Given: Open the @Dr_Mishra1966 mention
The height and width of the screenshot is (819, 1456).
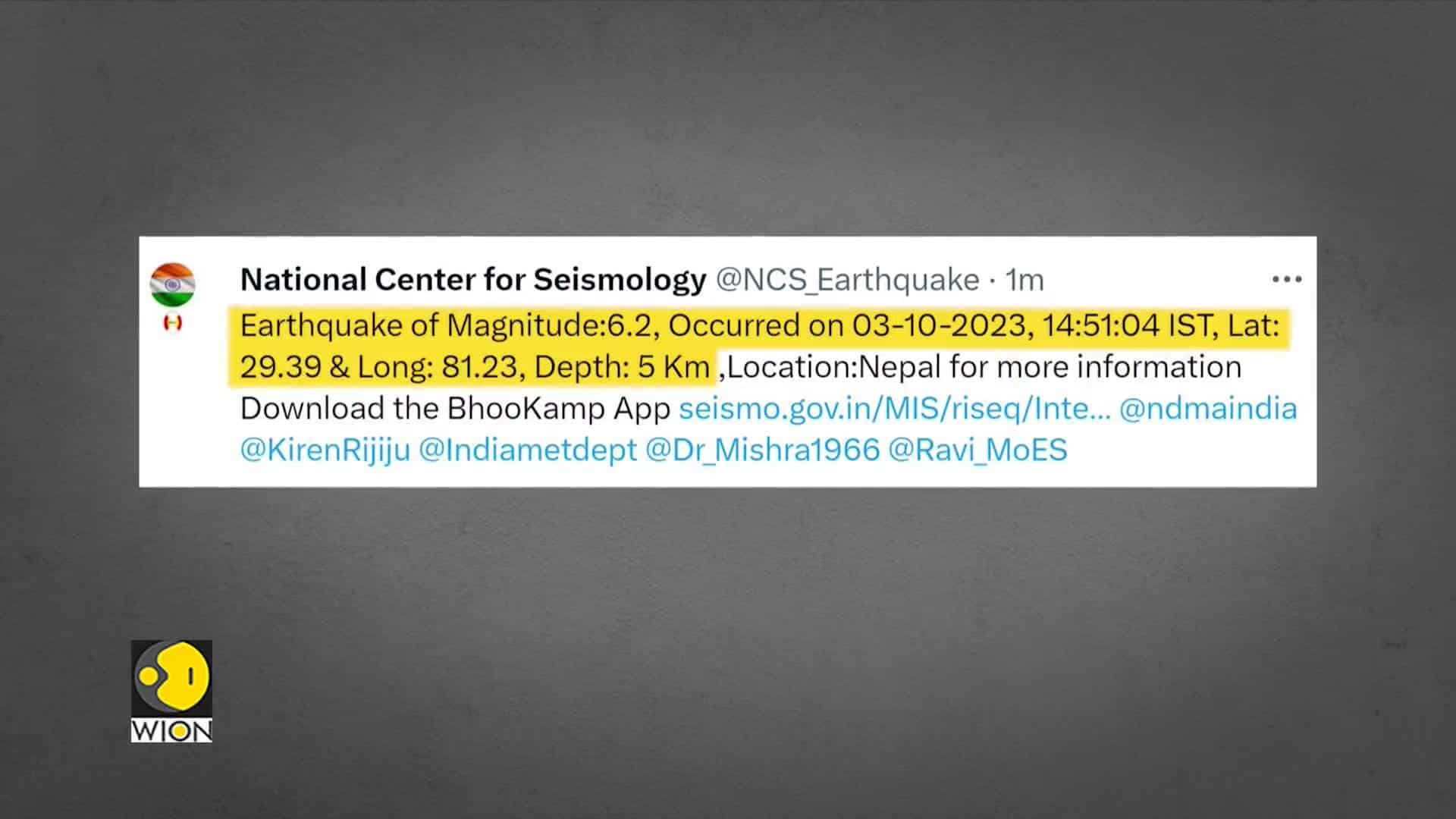Looking at the screenshot, I should pos(762,450).
